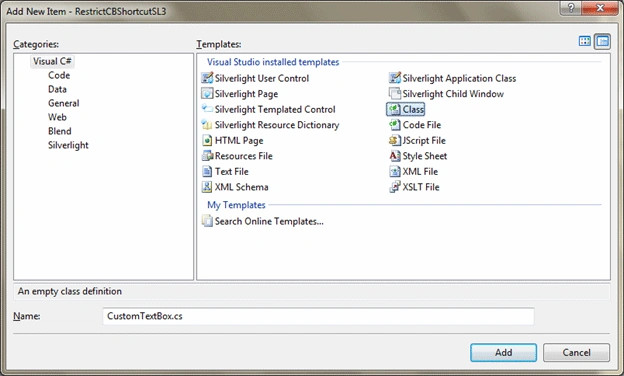The width and height of the screenshot is (624, 376).
Task: Click the 'Silverlight Child Window' label
Action: tap(453, 94)
